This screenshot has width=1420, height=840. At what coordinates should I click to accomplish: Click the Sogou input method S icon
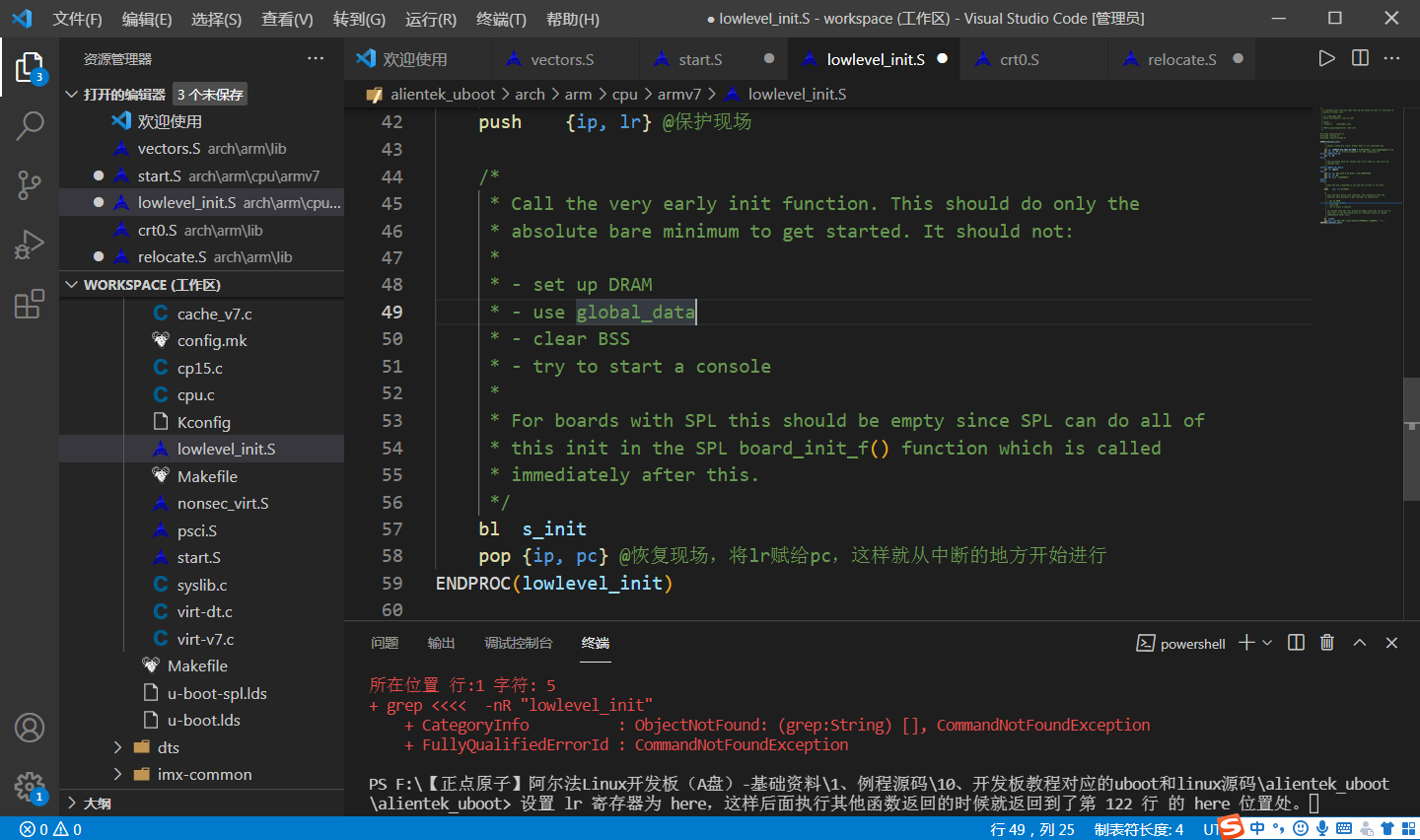1231,827
